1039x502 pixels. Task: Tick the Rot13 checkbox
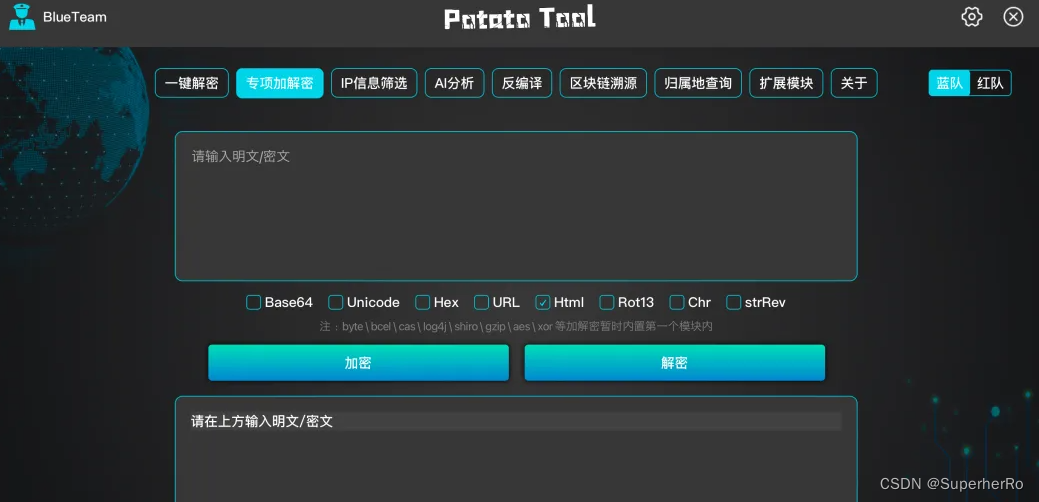pyautogui.click(x=606, y=303)
